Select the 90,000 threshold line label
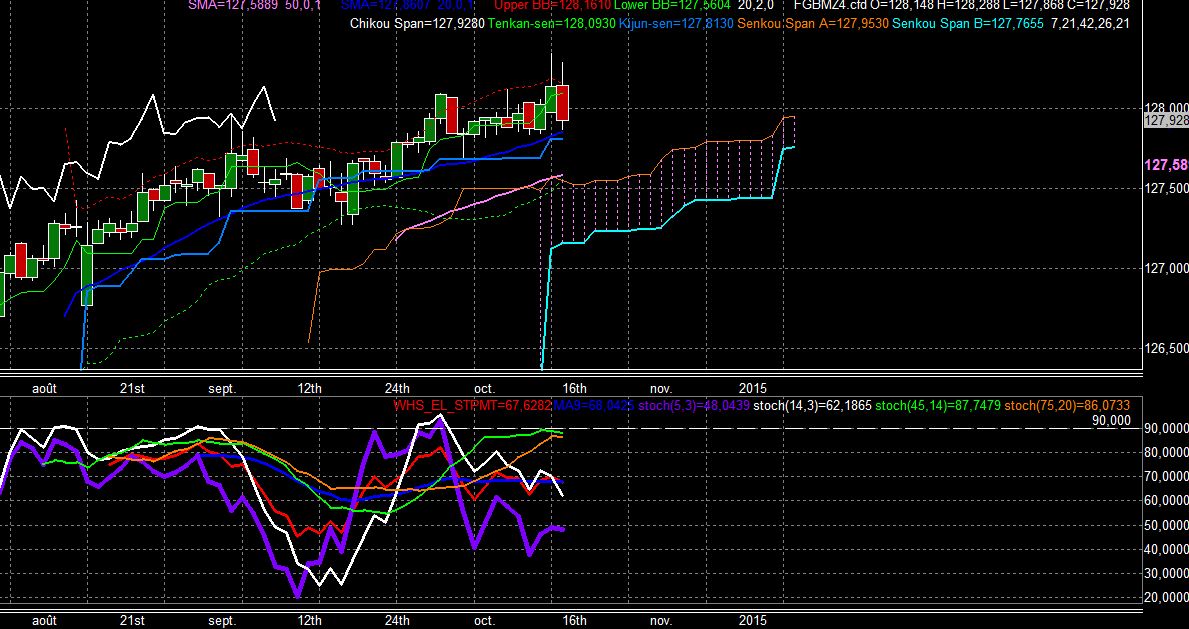 tap(1110, 420)
